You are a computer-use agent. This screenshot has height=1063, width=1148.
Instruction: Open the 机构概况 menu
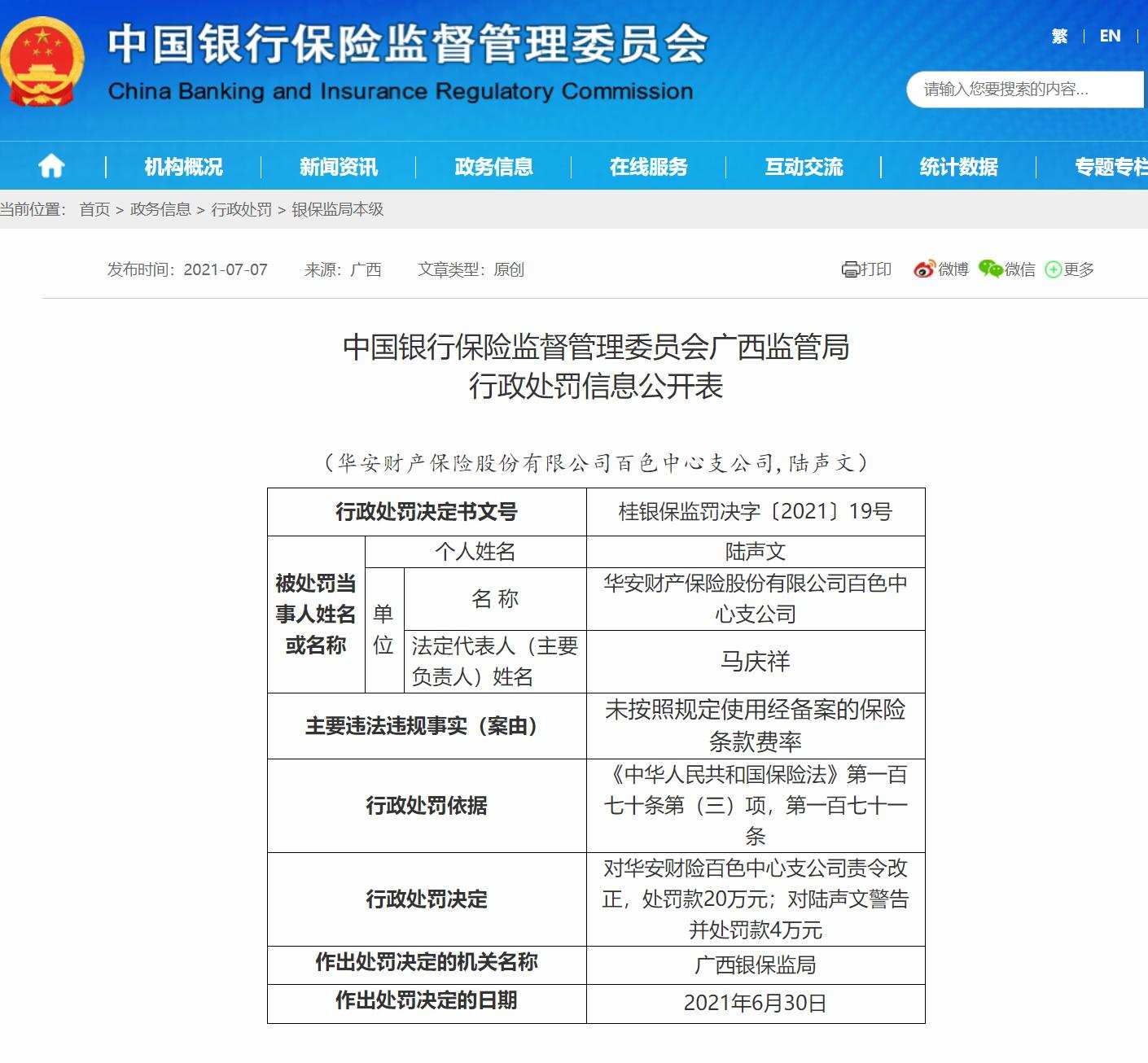pos(184,167)
